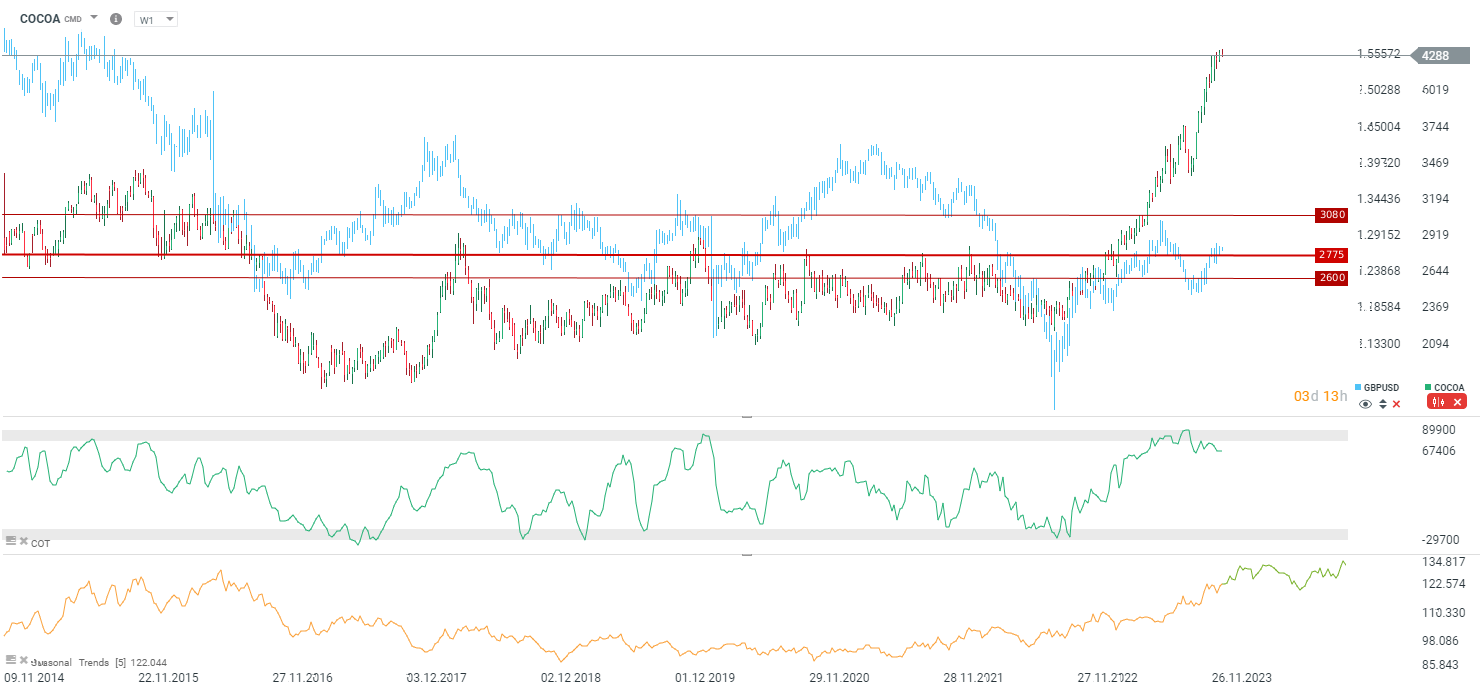The width and height of the screenshot is (1482, 694).
Task: Click the resize handle above COT panel
Action: click(746, 417)
